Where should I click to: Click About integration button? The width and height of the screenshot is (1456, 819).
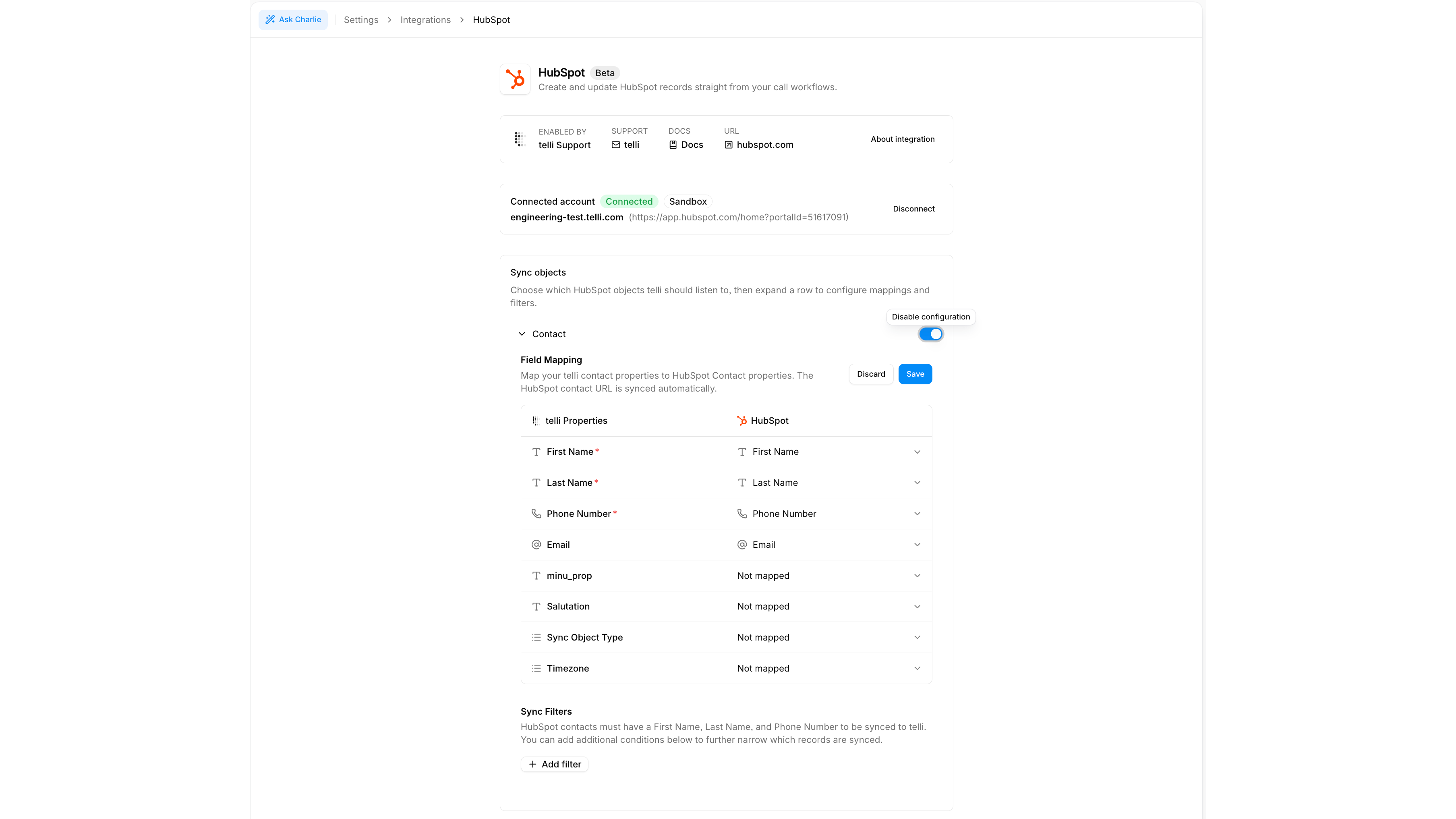pyautogui.click(x=902, y=139)
